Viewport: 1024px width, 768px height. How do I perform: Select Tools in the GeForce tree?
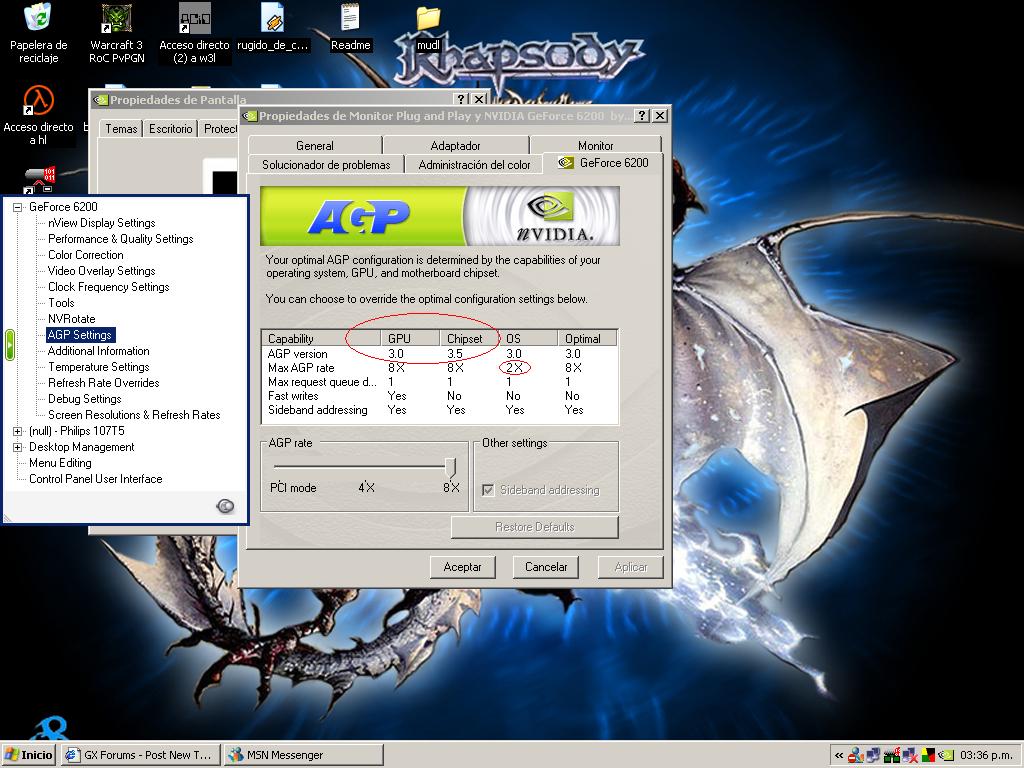(x=61, y=303)
